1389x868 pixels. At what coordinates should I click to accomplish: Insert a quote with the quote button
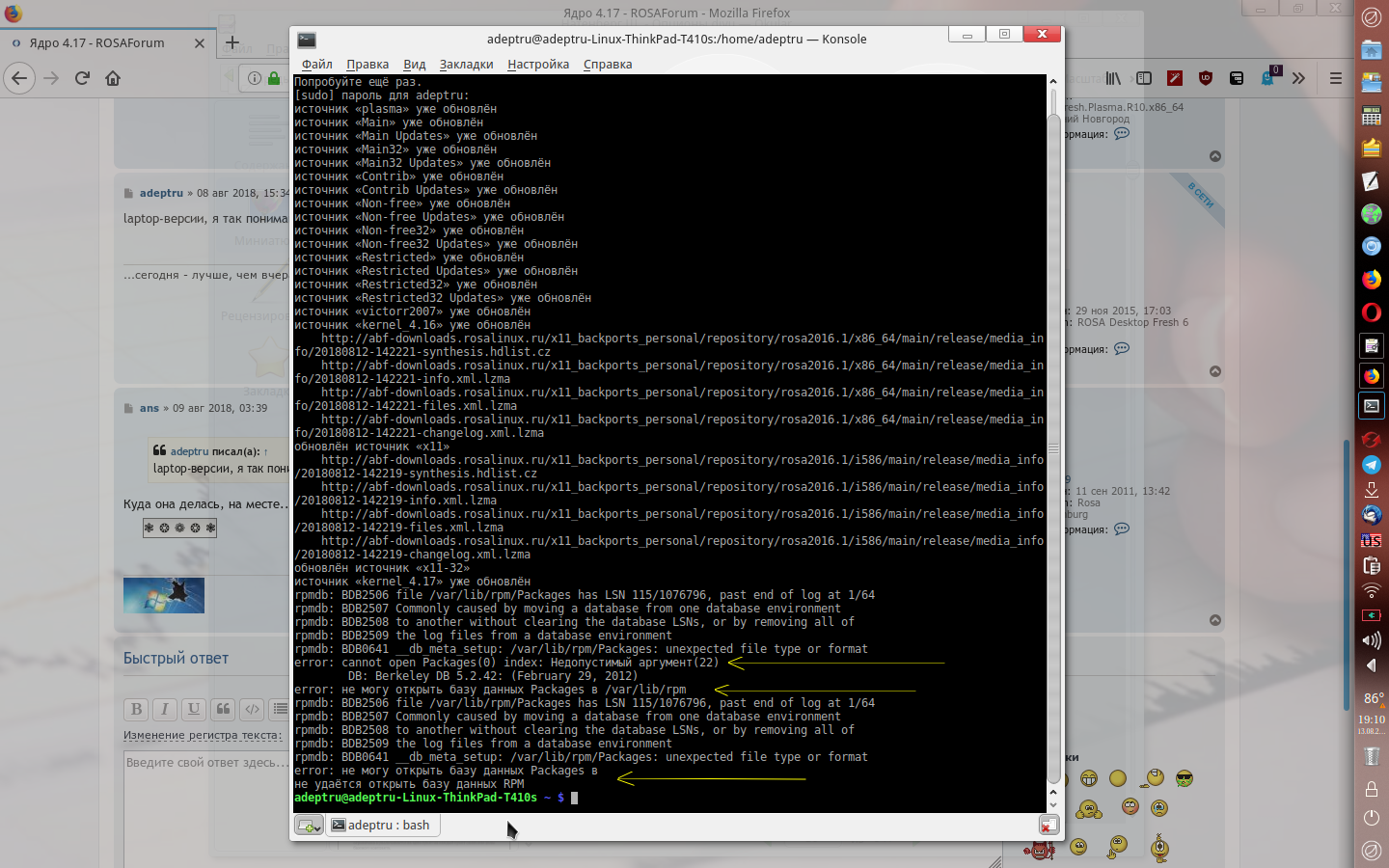[x=223, y=709]
